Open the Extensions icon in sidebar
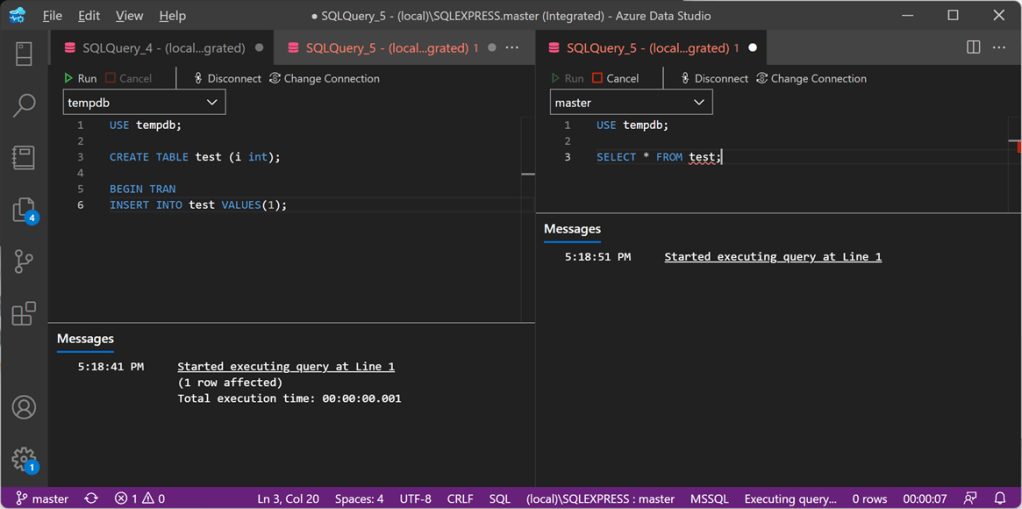The width and height of the screenshot is (1022, 509). click(x=24, y=313)
